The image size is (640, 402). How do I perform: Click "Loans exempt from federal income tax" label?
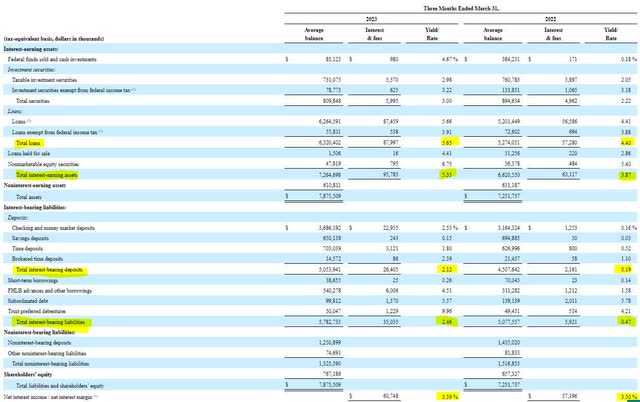[x=57, y=132]
